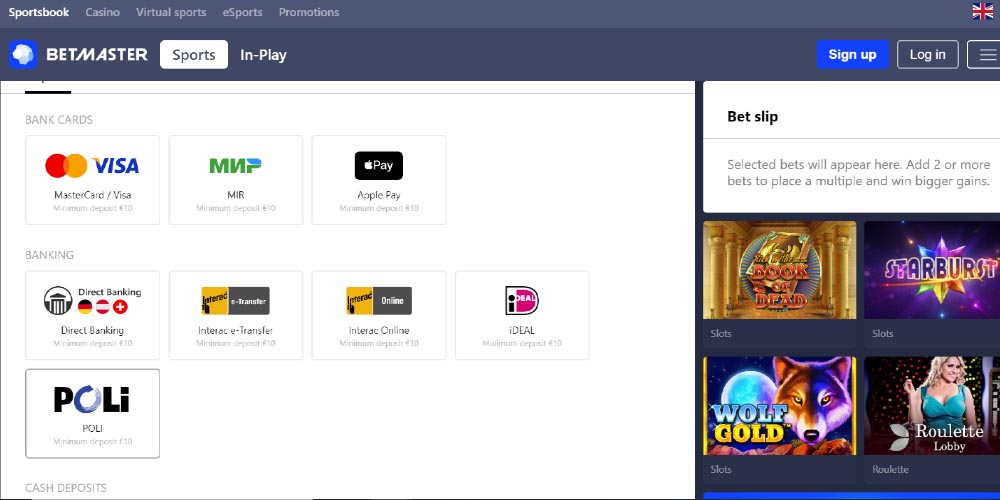This screenshot has width=1000, height=500.
Task: Open the Book of Dead slot thumbnail
Action: [x=780, y=270]
